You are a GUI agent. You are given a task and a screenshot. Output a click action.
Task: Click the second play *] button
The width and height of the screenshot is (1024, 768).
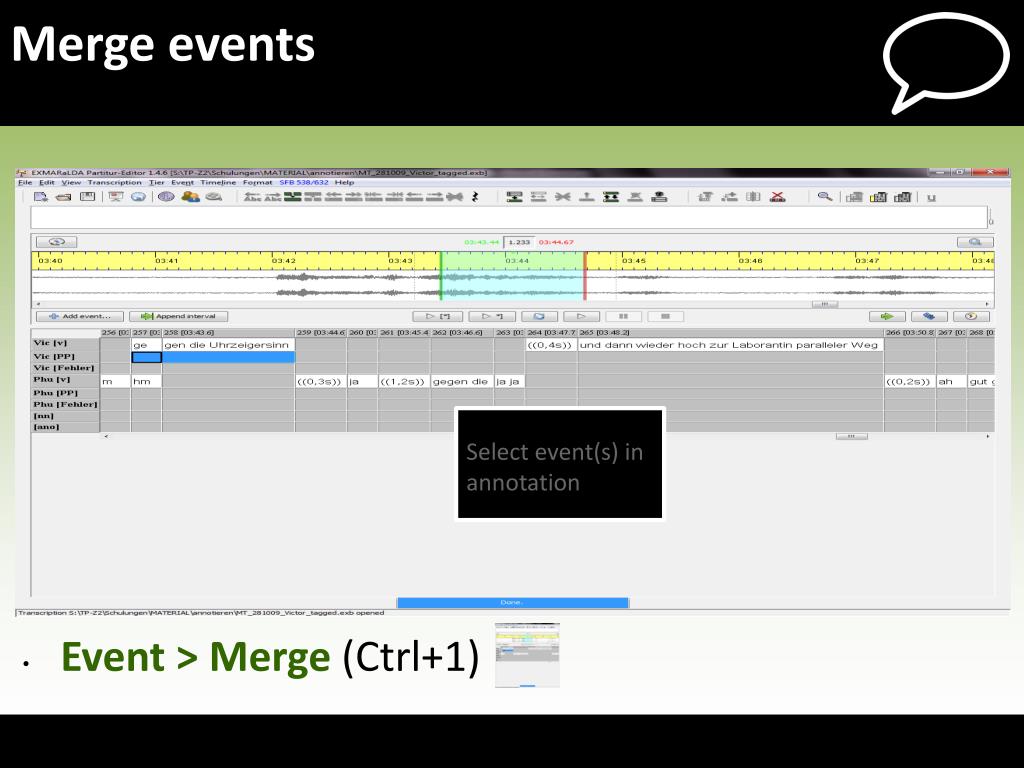click(x=491, y=316)
